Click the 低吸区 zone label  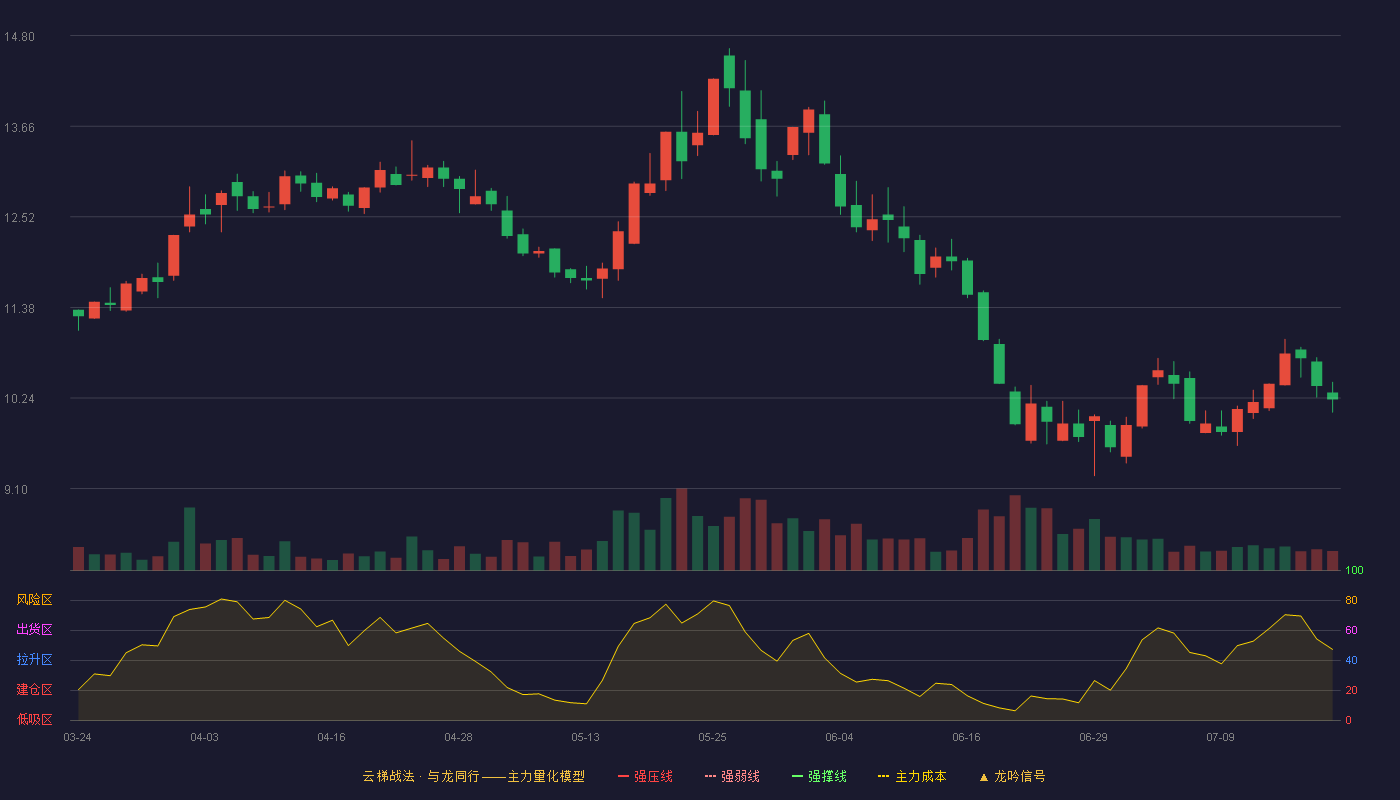point(34,720)
